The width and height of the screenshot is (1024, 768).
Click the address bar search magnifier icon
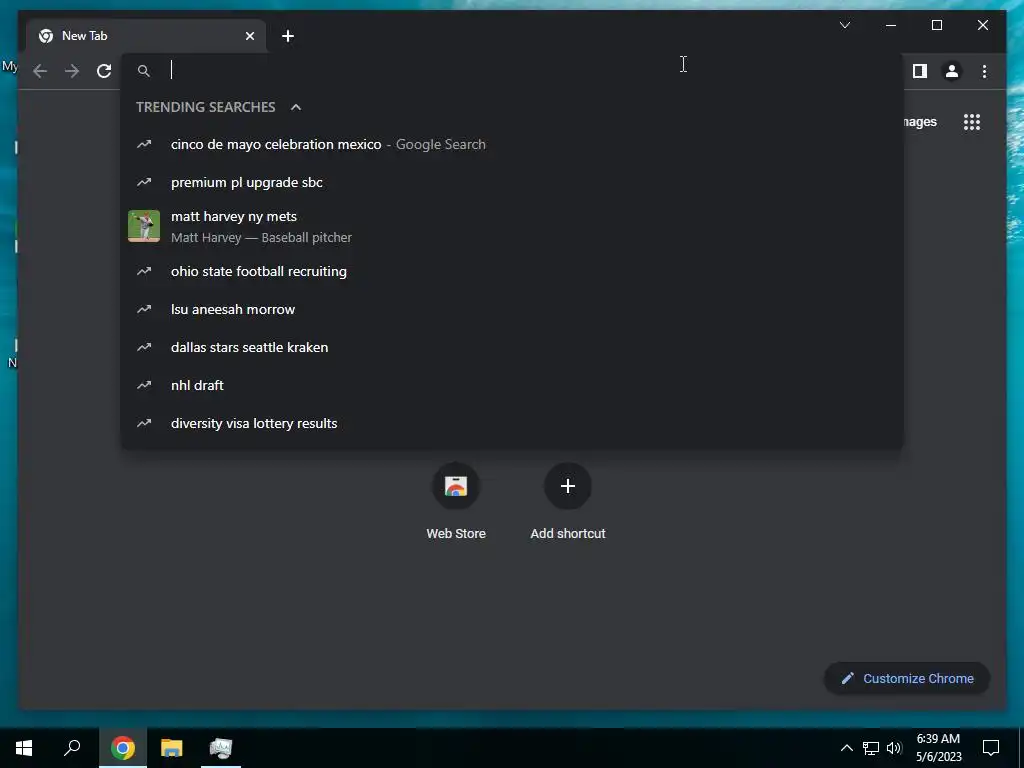144,71
